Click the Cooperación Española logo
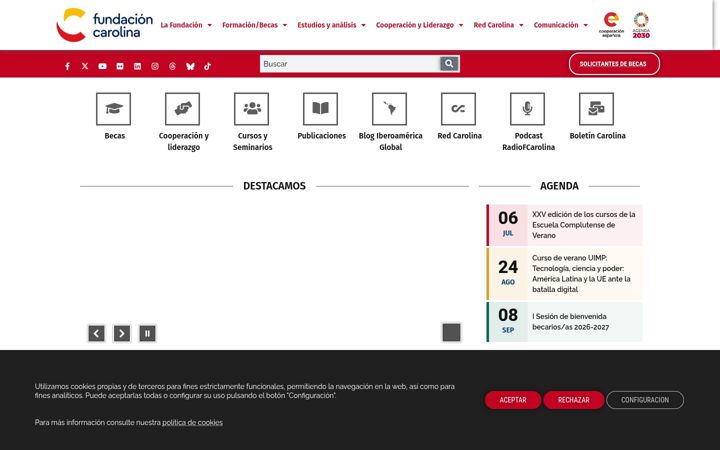This screenshot has height=450, width=720. tap(611, 25)
